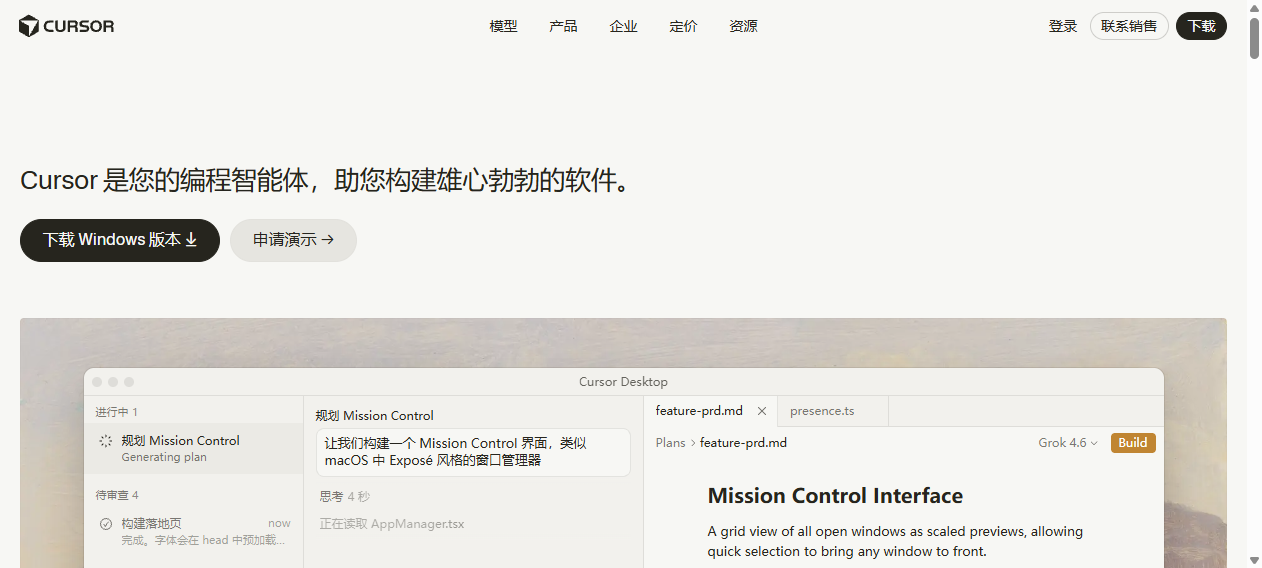Click the 下载 button in the header

[1201, 26]
